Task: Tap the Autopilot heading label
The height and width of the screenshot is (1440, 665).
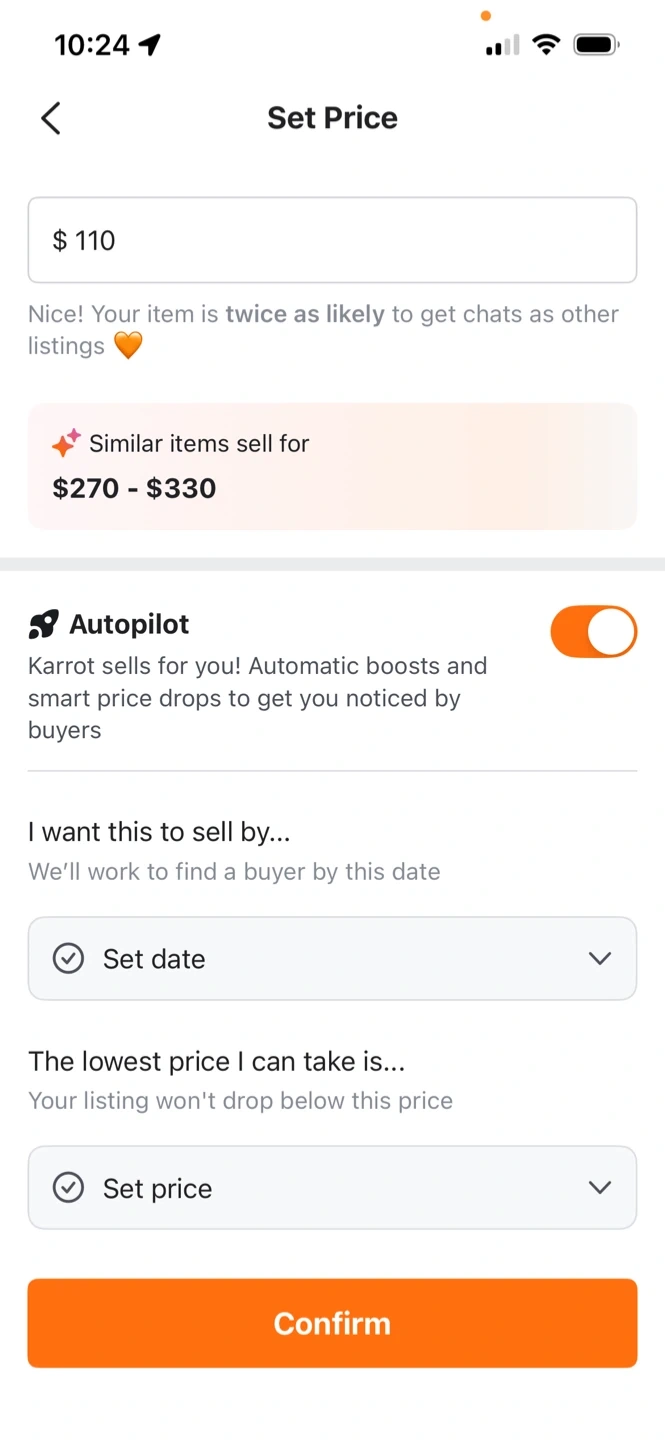Action: tap(129, 625)
